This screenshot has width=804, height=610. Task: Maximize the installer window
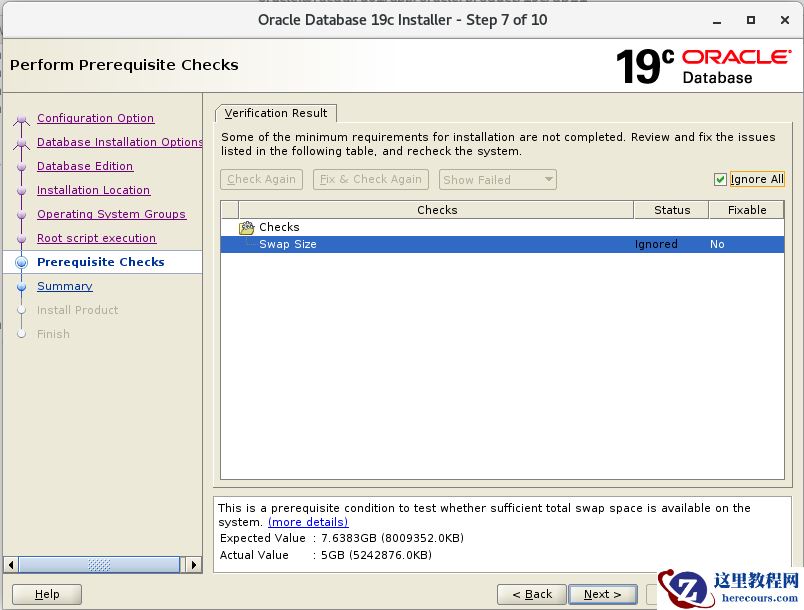tap(751, 20)
